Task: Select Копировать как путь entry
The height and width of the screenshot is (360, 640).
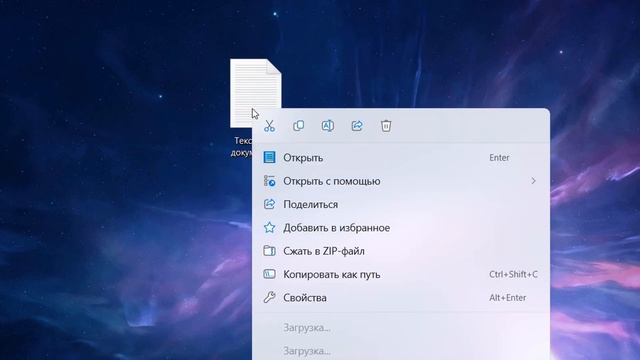Action: coord(401,274)
